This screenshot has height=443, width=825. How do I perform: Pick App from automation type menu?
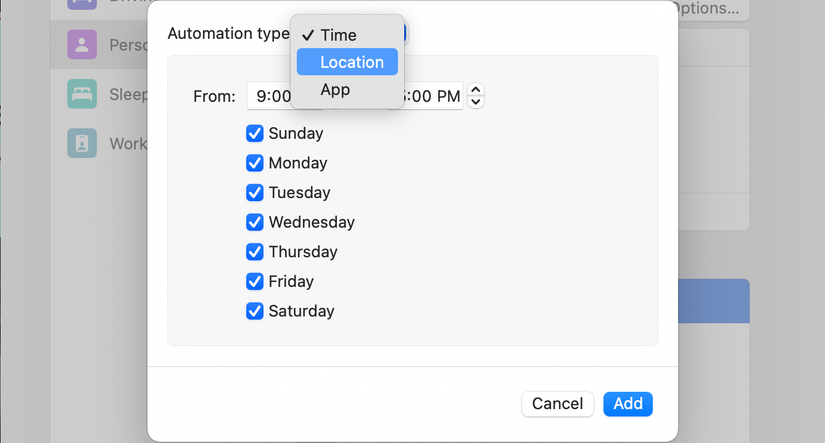(347, 89)
